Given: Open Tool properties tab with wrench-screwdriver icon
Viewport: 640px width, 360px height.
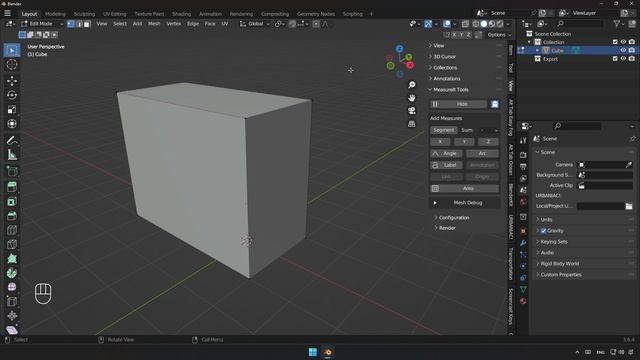Looking at the screenshot, I should click(523, 141).
